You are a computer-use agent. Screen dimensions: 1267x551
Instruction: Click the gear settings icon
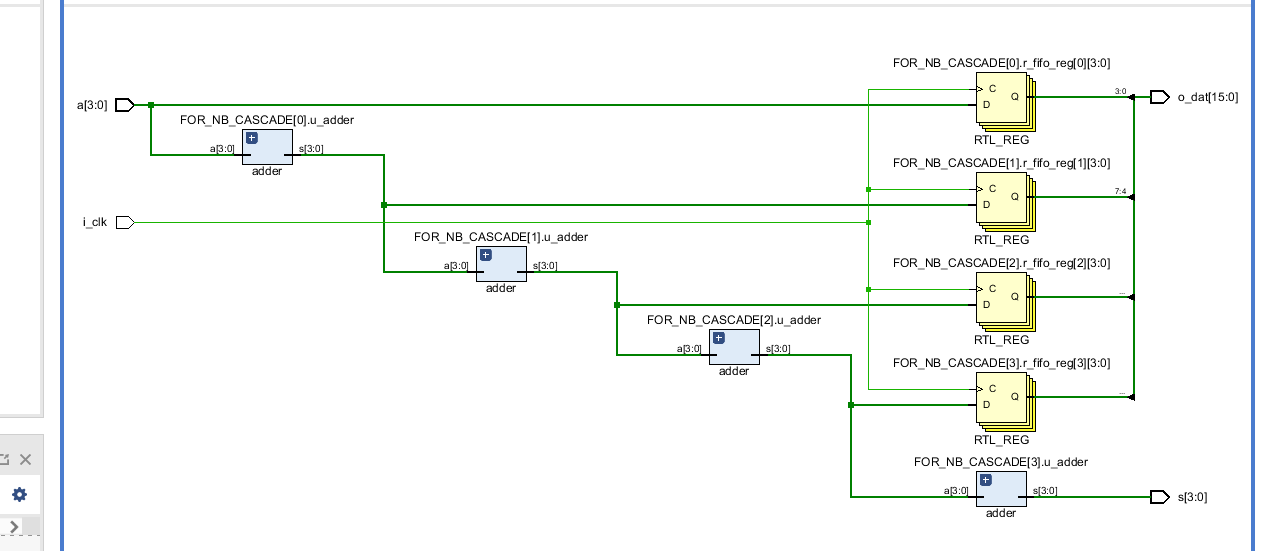click(19, 494)
